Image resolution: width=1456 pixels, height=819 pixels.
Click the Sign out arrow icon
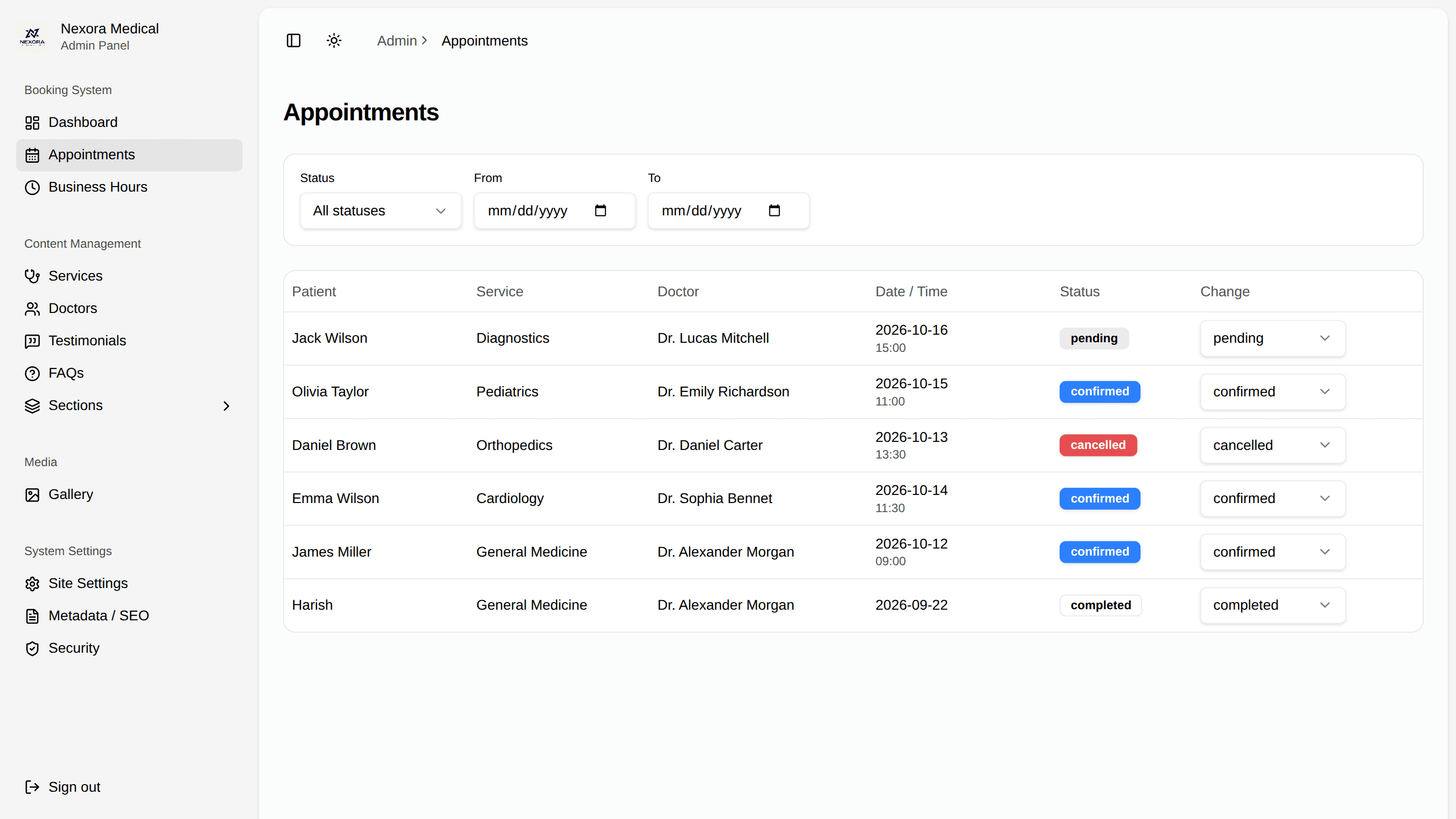(x=32, y=787)
